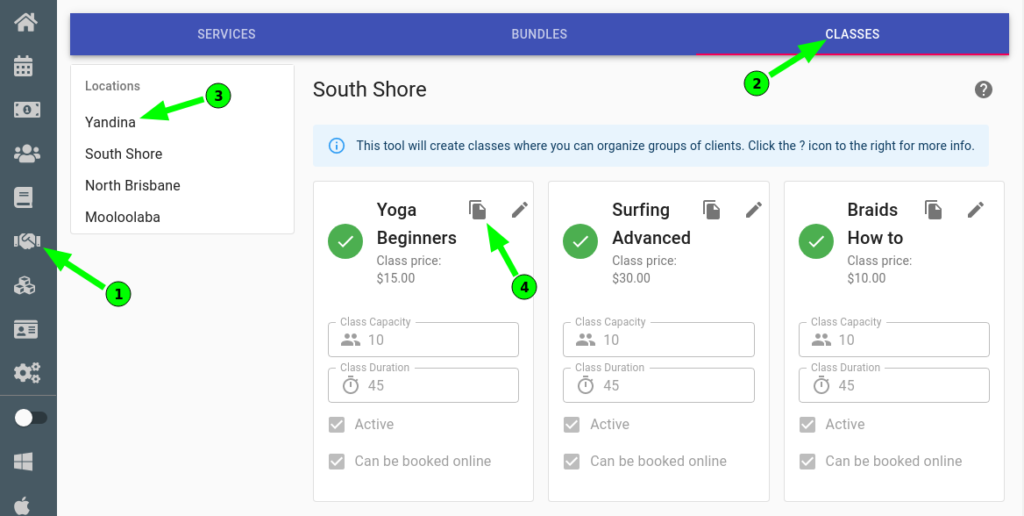This screenshot has width=1024, height=516.
Task: Switch to the Bundles tab
Action: pyautogui.click(x=539, y=34)
